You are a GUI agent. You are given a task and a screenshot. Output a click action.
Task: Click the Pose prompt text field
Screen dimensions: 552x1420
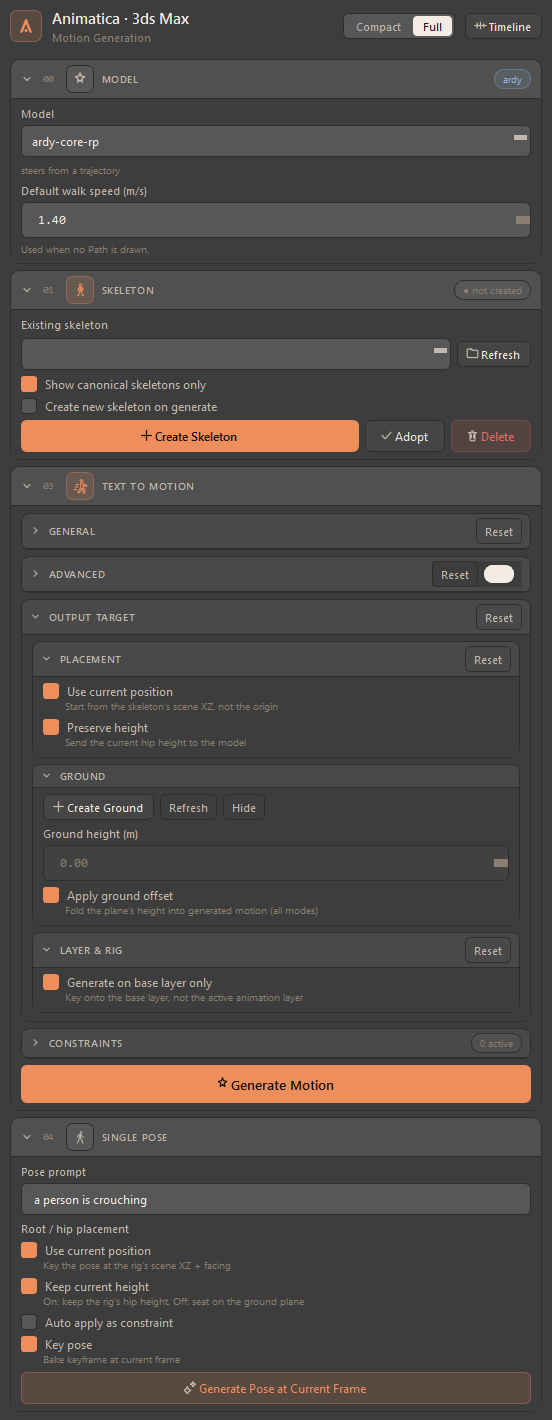276,1198
